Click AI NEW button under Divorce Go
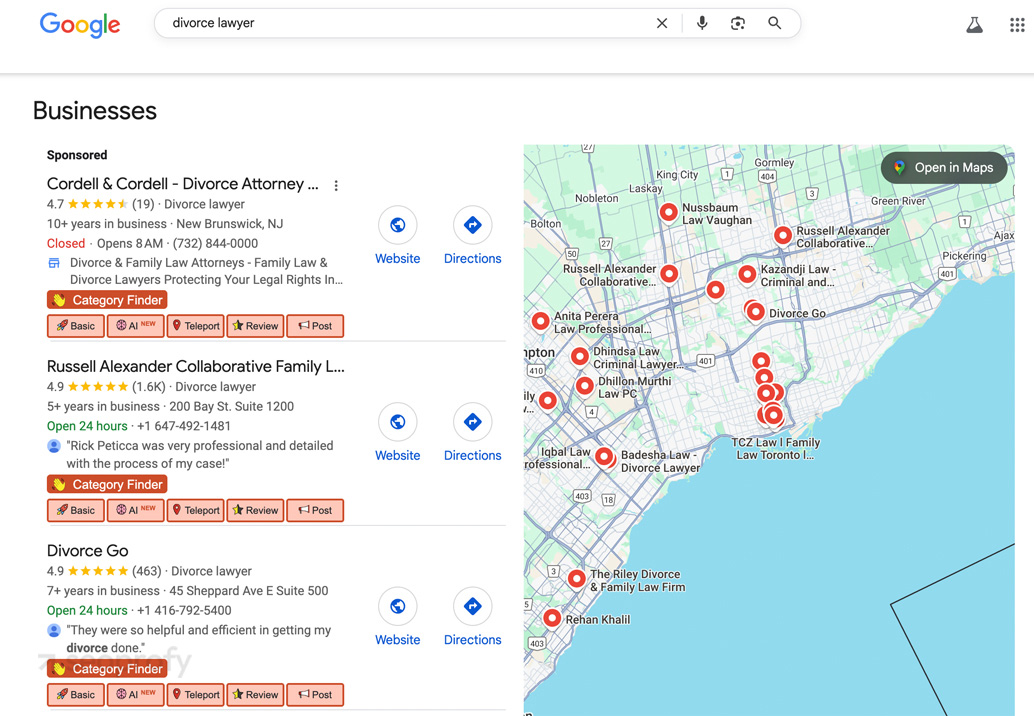Viewport: 1034px width, 716px height. [x=136, y=694]
